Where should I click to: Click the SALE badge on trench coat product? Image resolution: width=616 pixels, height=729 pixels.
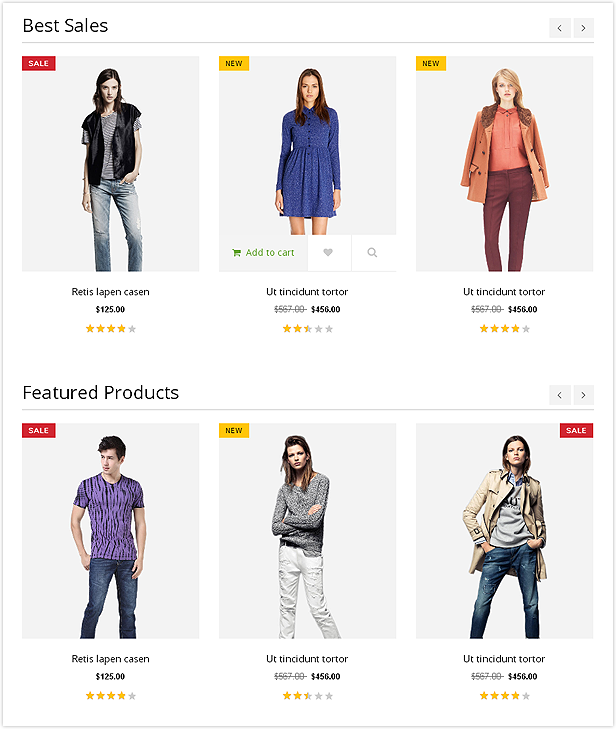point(576,431)
